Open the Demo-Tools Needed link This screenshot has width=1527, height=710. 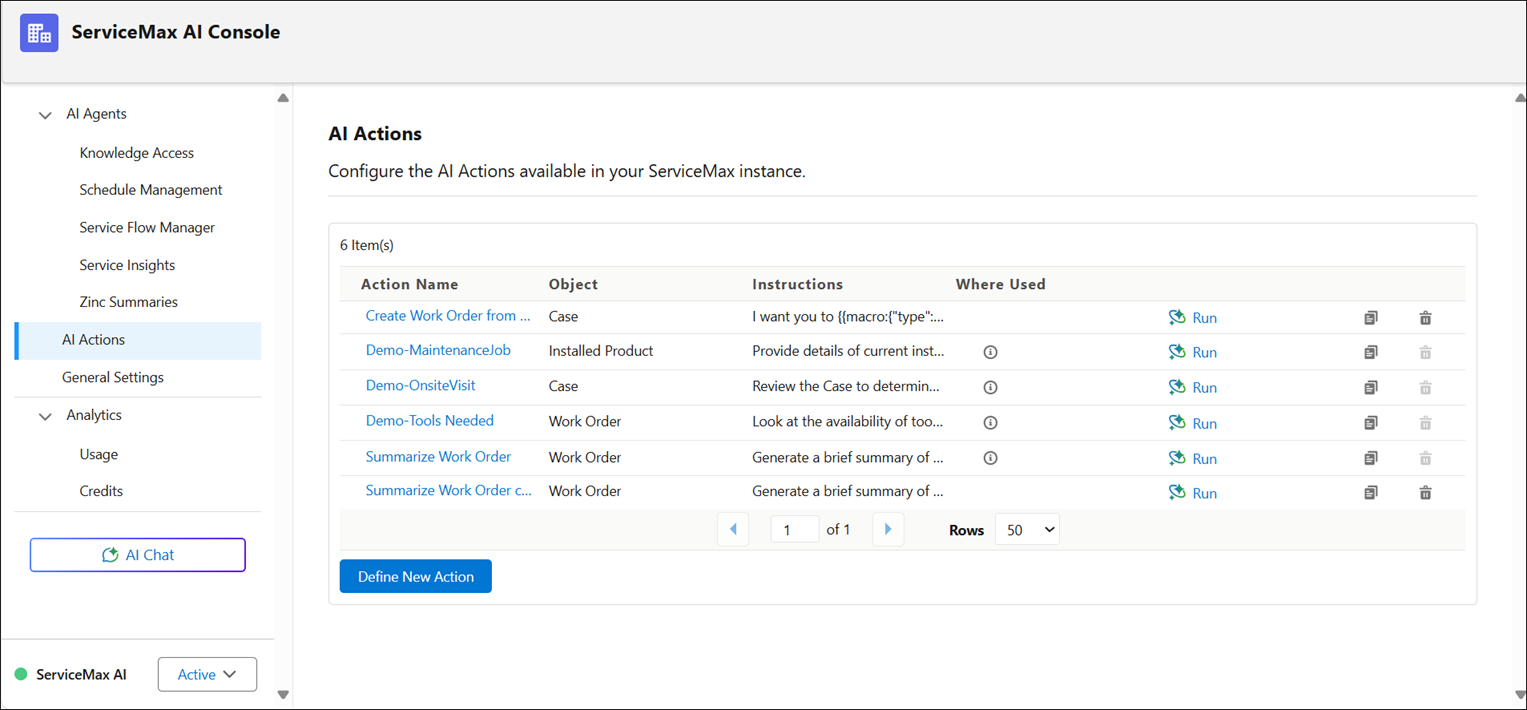coord(430,421)
